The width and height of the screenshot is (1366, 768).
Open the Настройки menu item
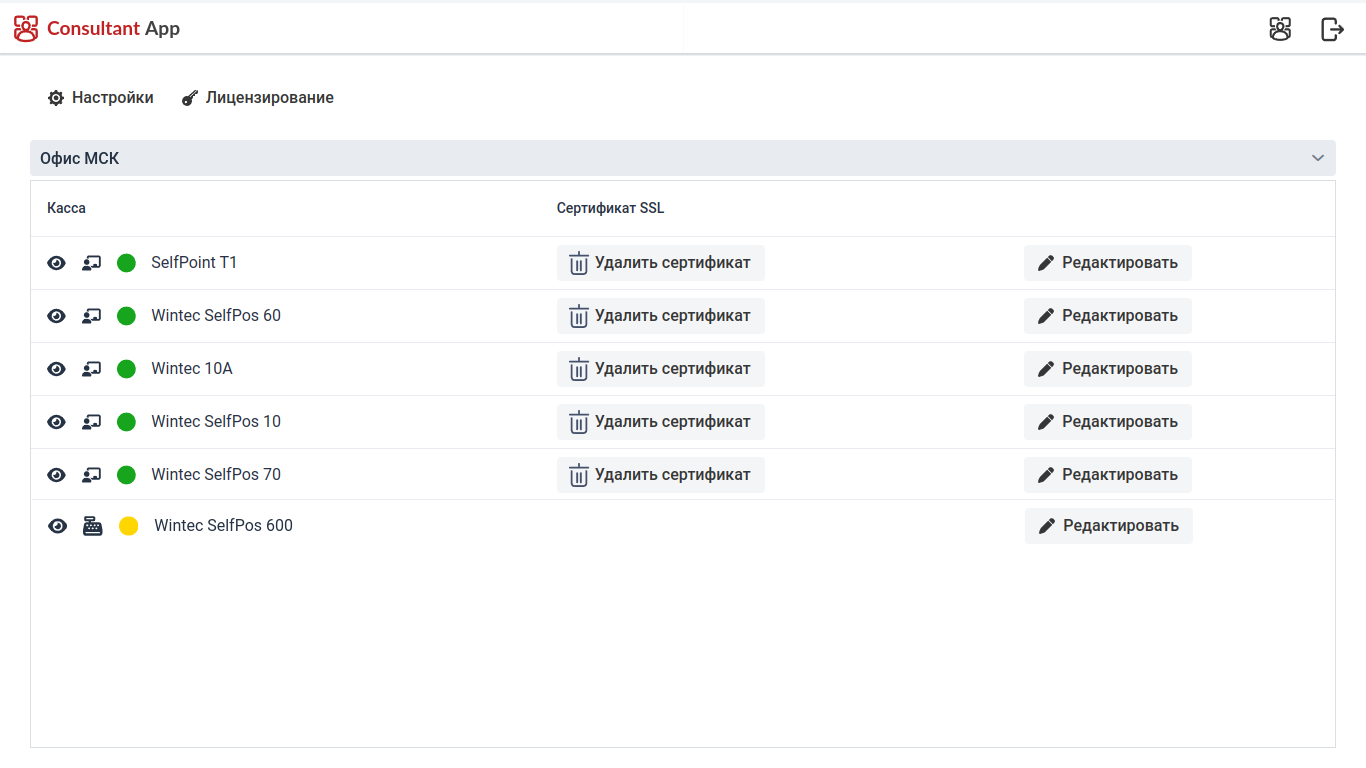click(101, 98)
